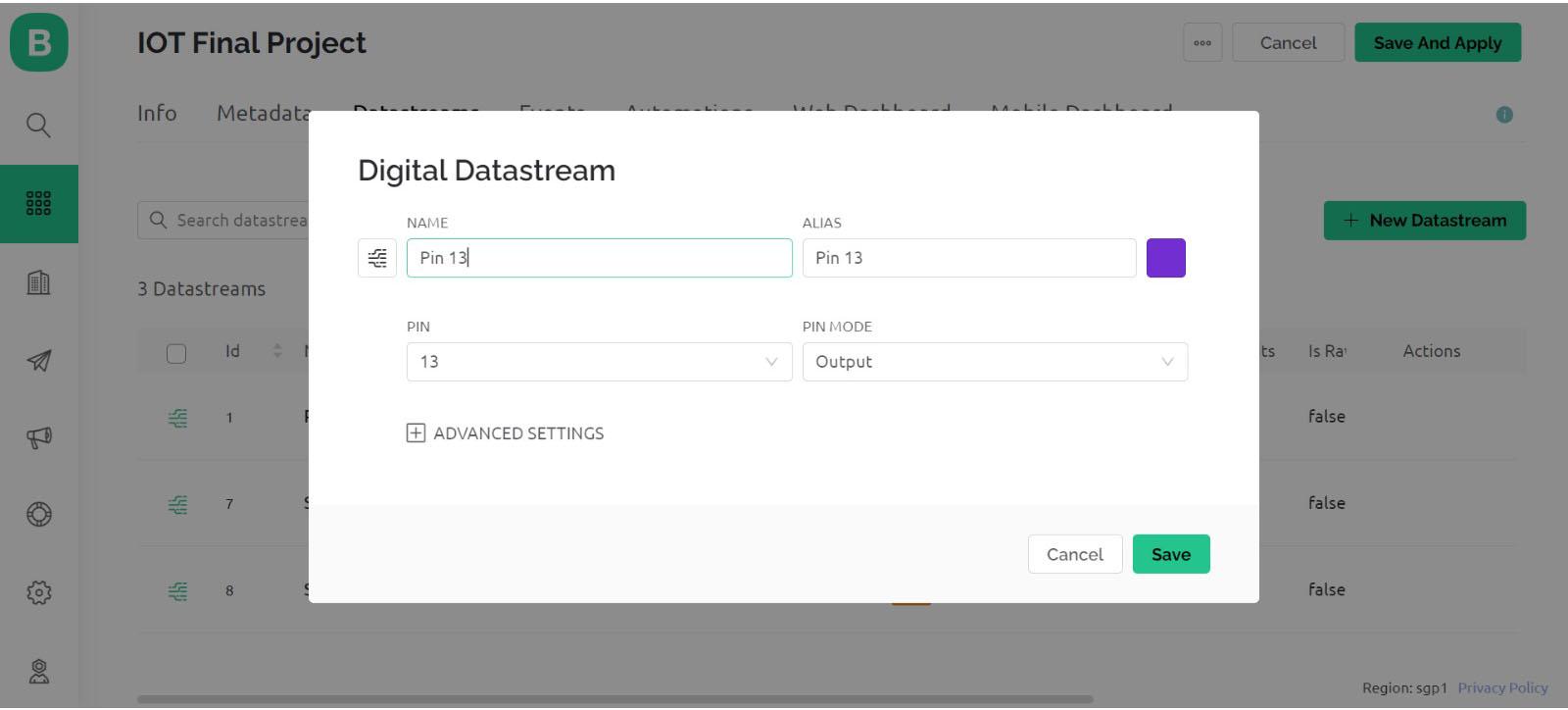Open the organization building icon
The height and width of the screenshot is (710, 1568).
click(38, 283)
